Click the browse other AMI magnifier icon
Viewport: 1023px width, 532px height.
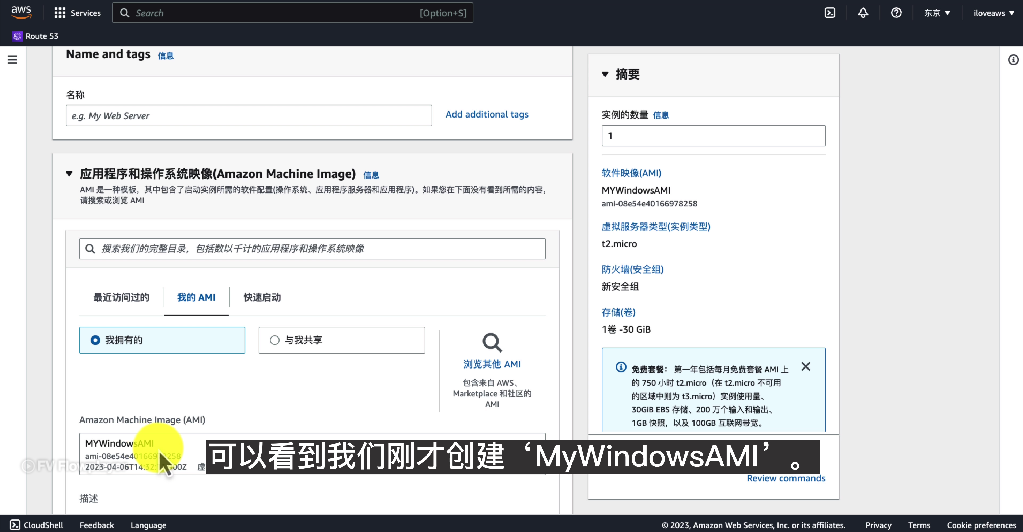coord(492,343)
